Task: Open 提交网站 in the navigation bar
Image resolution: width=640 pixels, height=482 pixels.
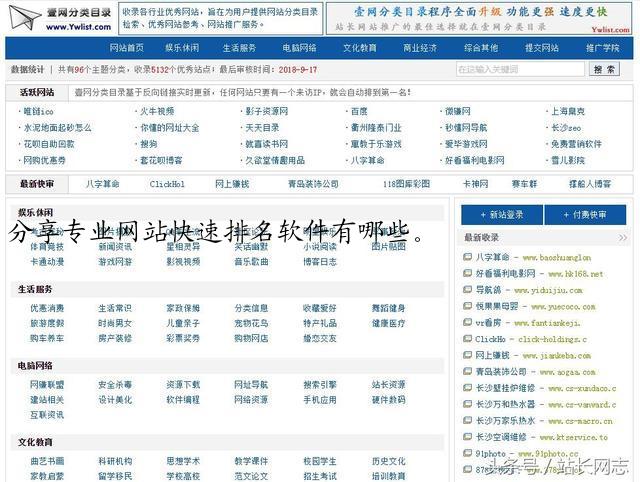Action: pos(542,48)
